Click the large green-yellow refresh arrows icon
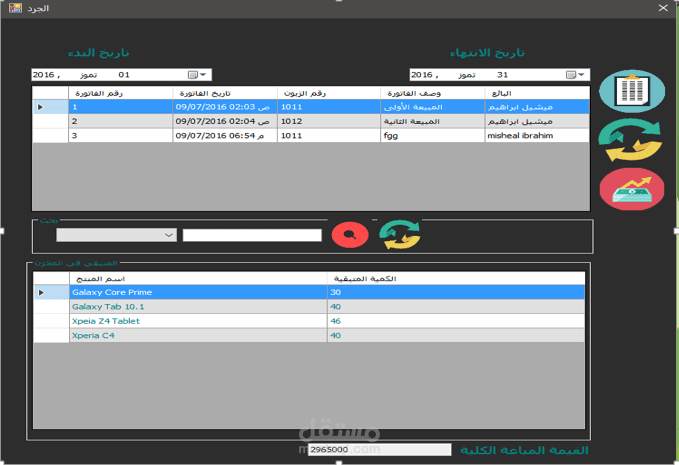This screenshot has height=465, width=679. [x=630, y=140]
